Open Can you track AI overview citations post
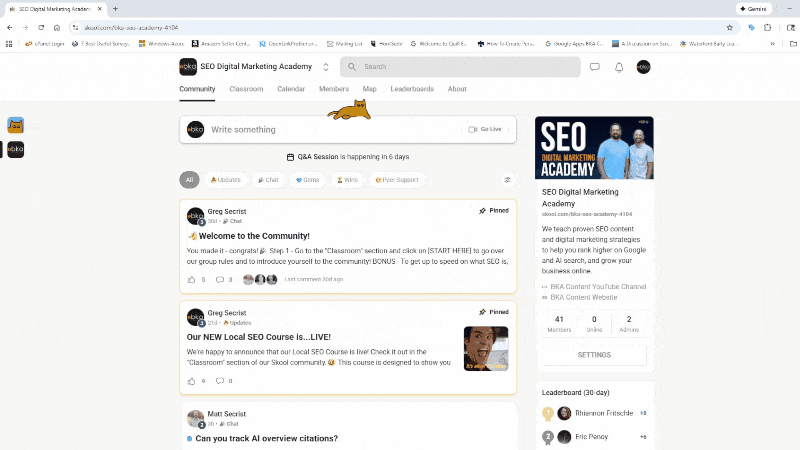This screenshot has height=450, width=800. (266, 438)
